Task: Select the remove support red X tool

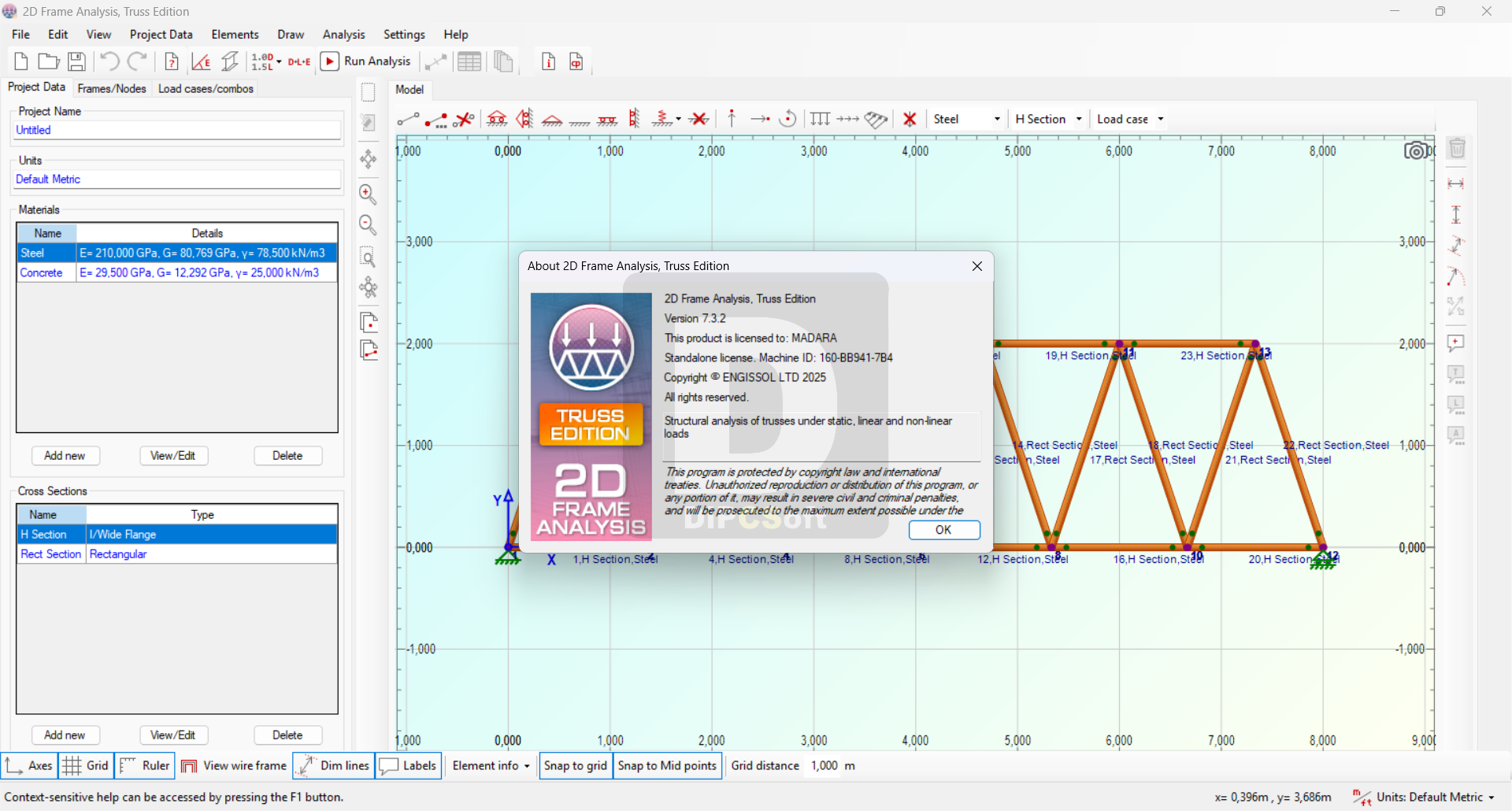Action: click(x=699, y=119)
